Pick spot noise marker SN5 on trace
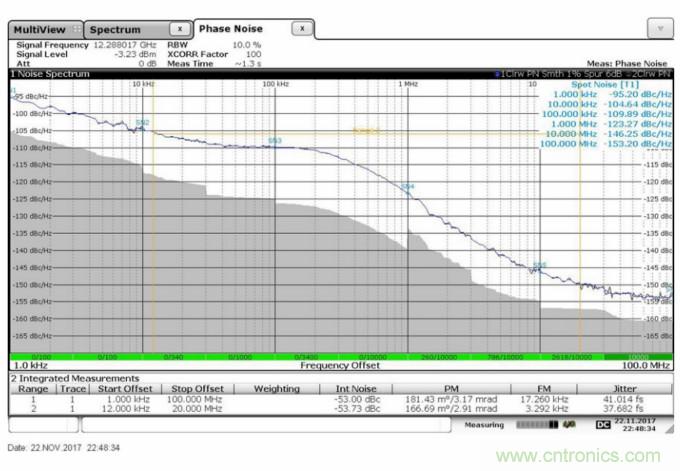The height and width of the screenshot is (471, 680). (x=540, y=265)
